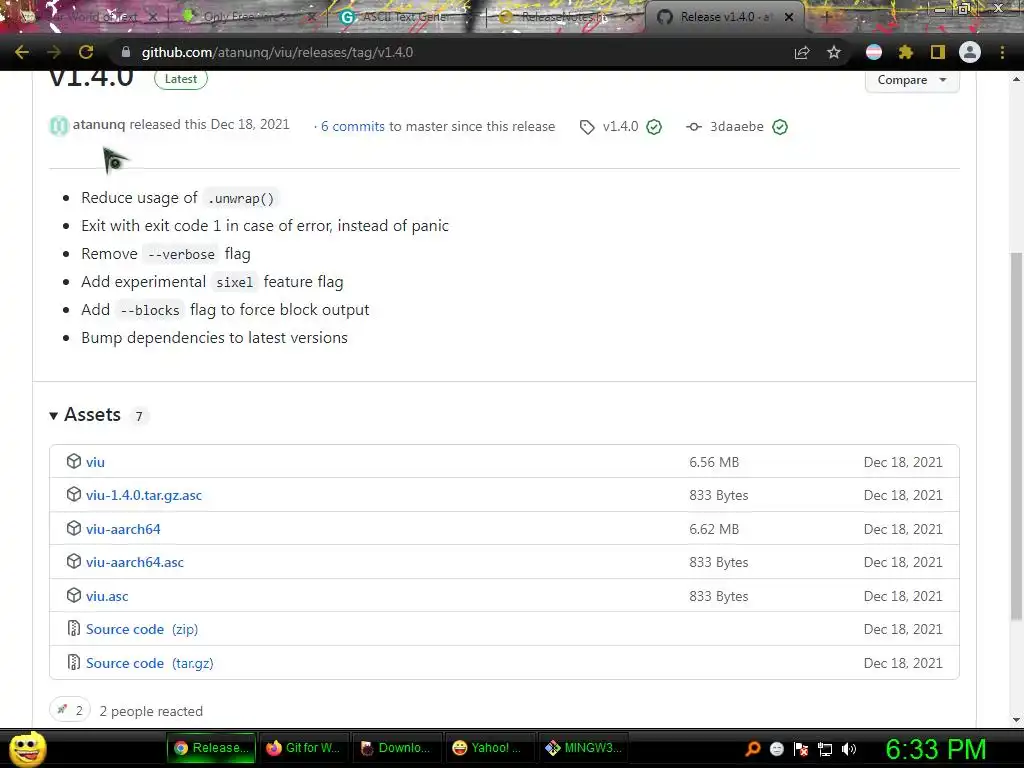Open commit 3daaebe link
Image resolution: width=1024 pixels, height=768 pixels.
click(737, 127)
